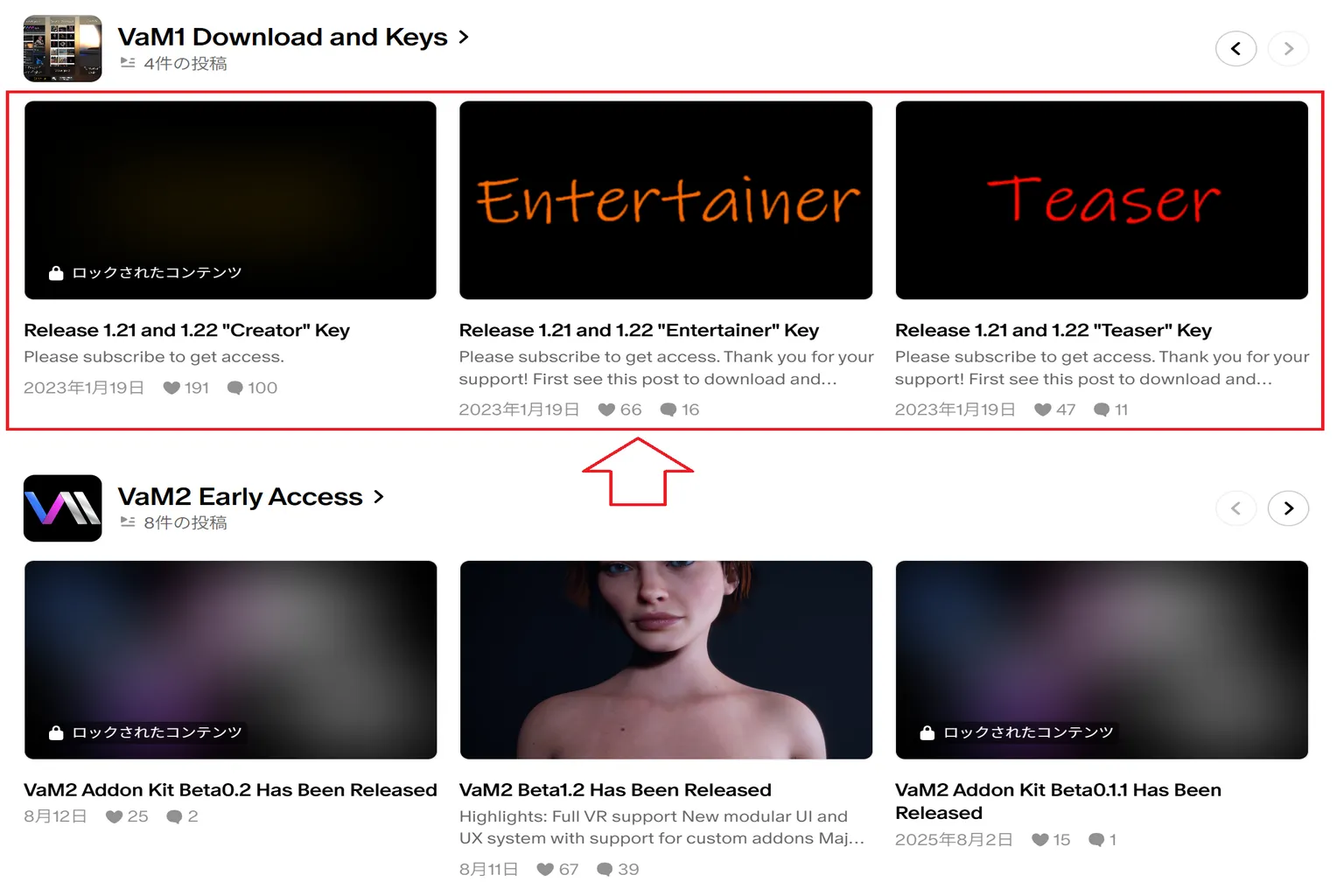Like the "Teaser" Key post
The width and height of the screenshot is (1344, 896).
[x=1042, y=409]
